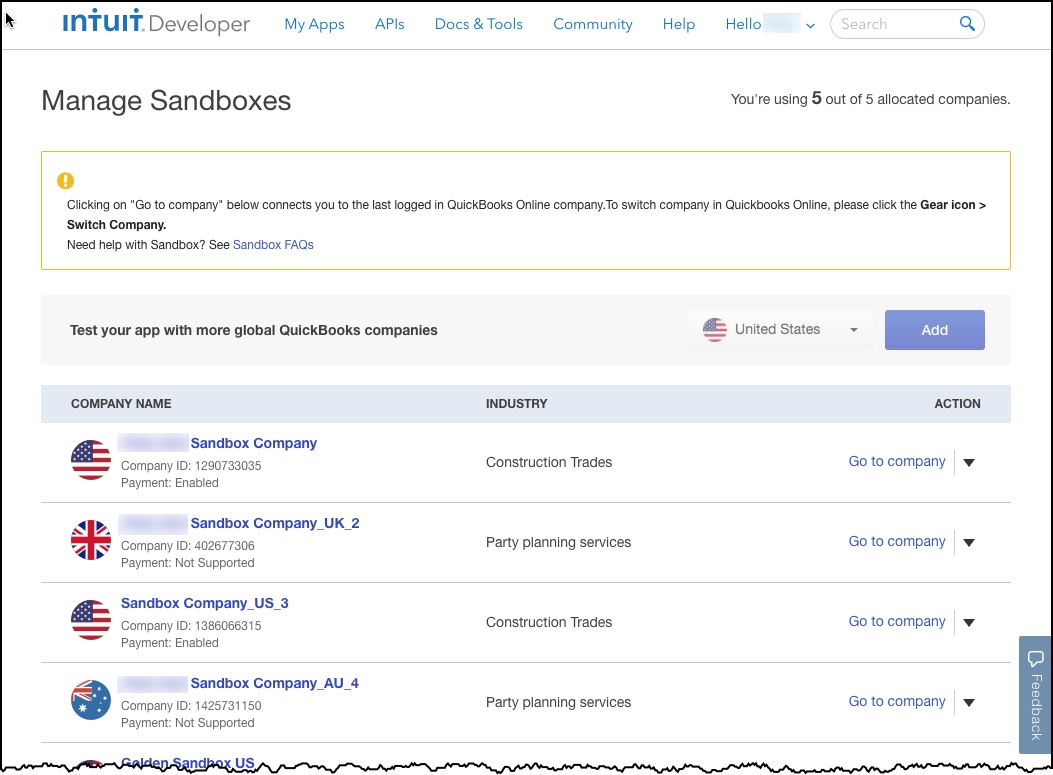Click the US flag next to Sandbox Company_US_3
This screenshot has width=1053, height=775.
coord(91,621)
